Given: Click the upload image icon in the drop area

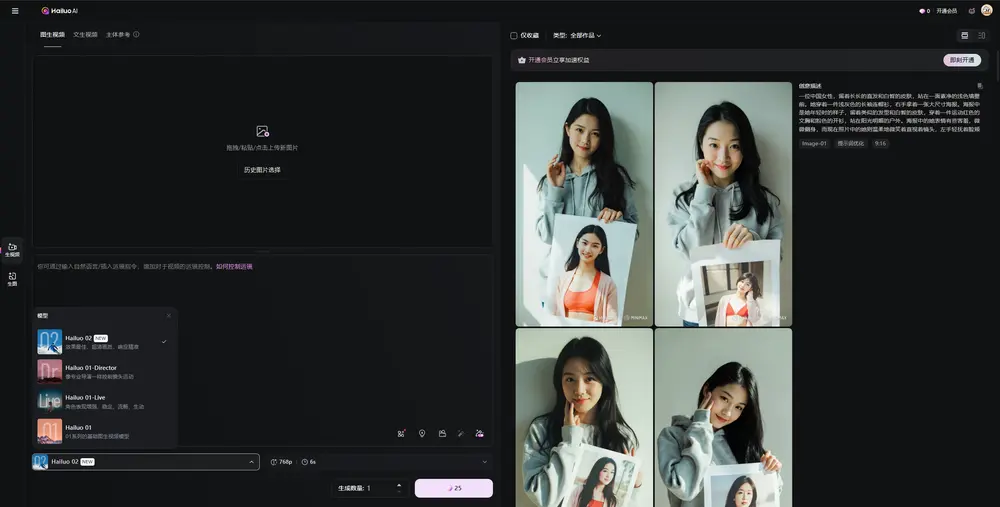Looking at the screenshot, I should coord(262,131).
